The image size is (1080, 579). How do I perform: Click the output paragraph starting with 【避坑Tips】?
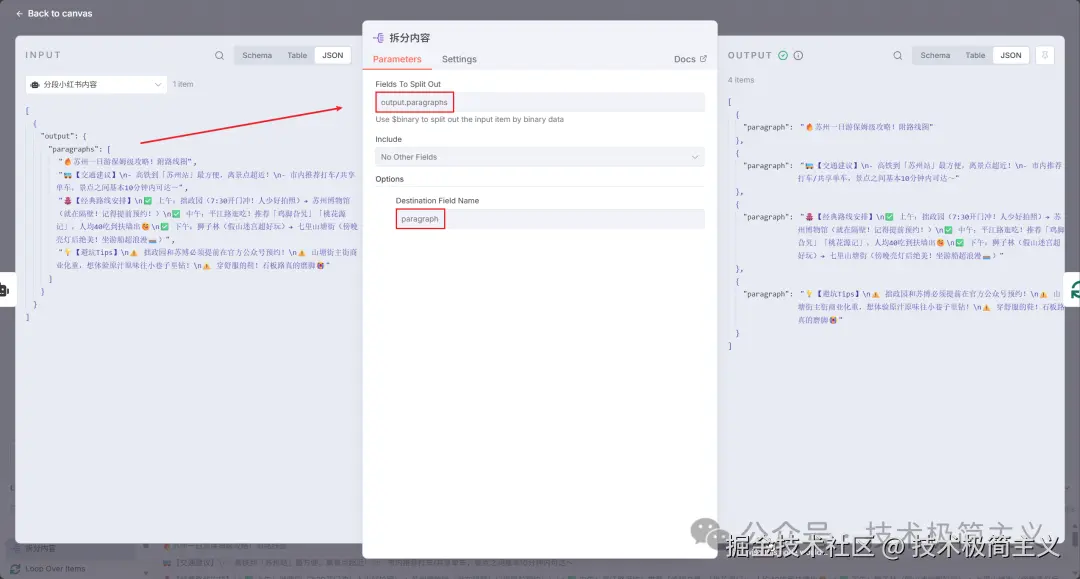(932, 306)
